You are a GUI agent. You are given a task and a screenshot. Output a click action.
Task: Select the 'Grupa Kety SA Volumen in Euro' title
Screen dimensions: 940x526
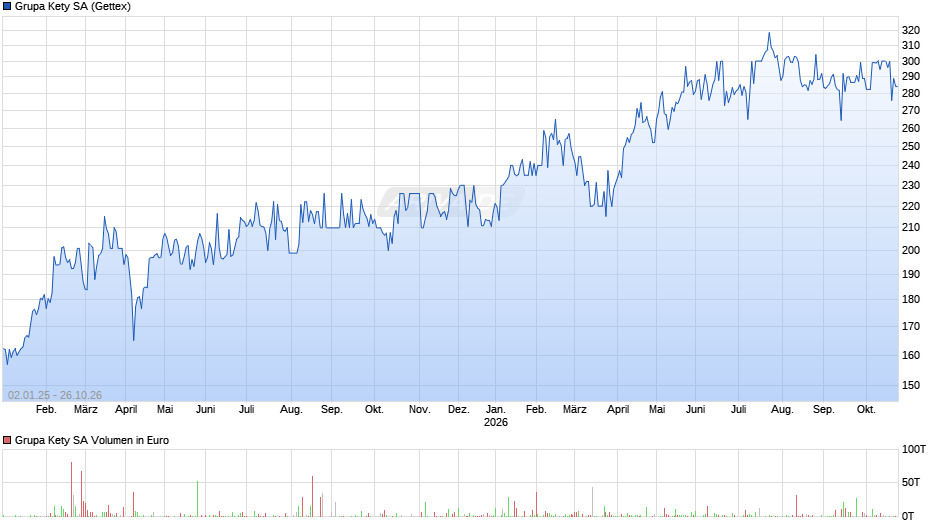click(x=92, y=440)
